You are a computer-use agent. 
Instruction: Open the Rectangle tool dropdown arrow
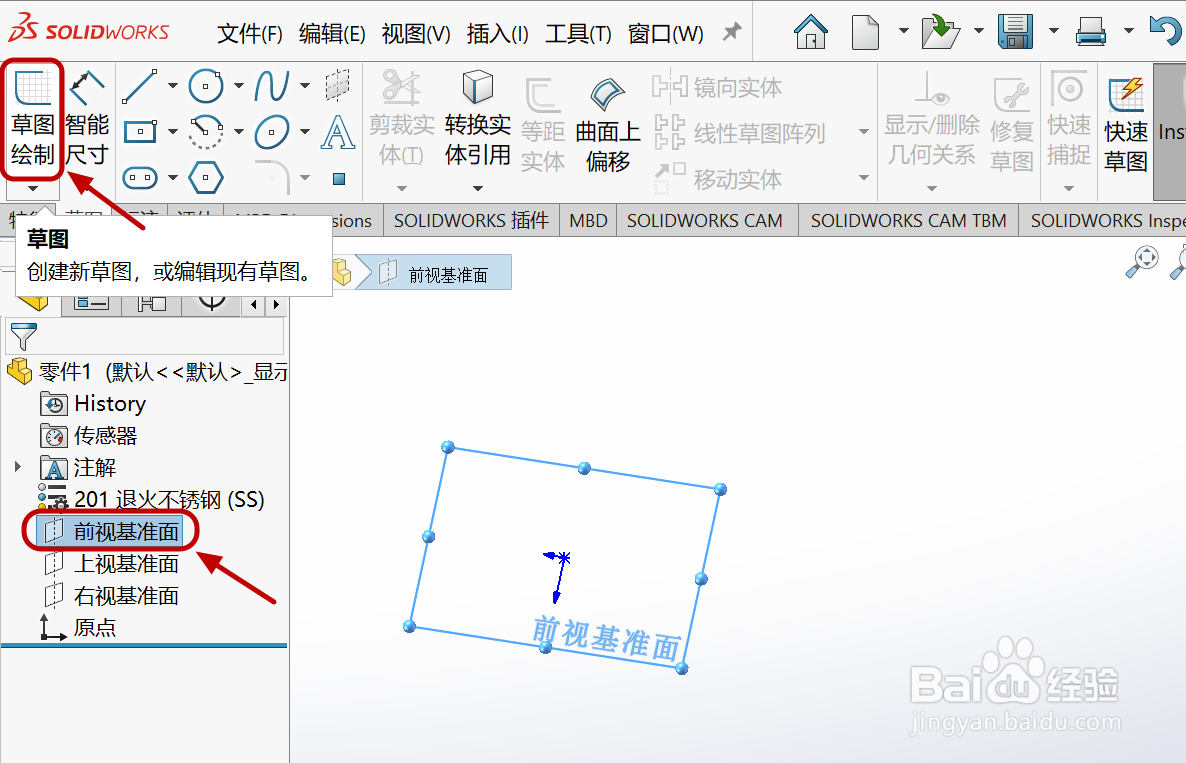pyautogui.click(x=172, y=132)
